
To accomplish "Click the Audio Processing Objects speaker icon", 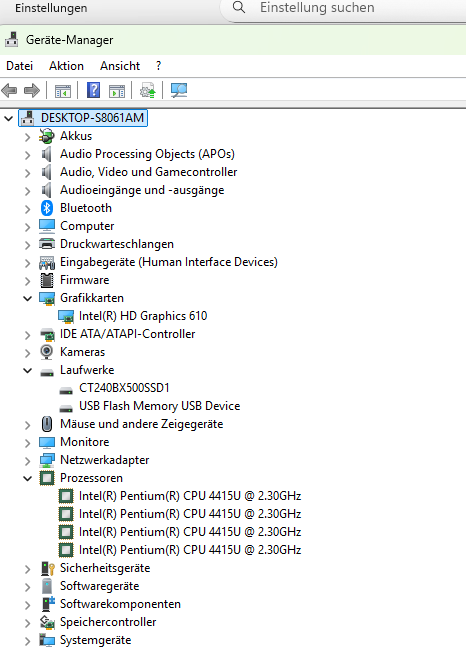I will (x=46, y=154).
